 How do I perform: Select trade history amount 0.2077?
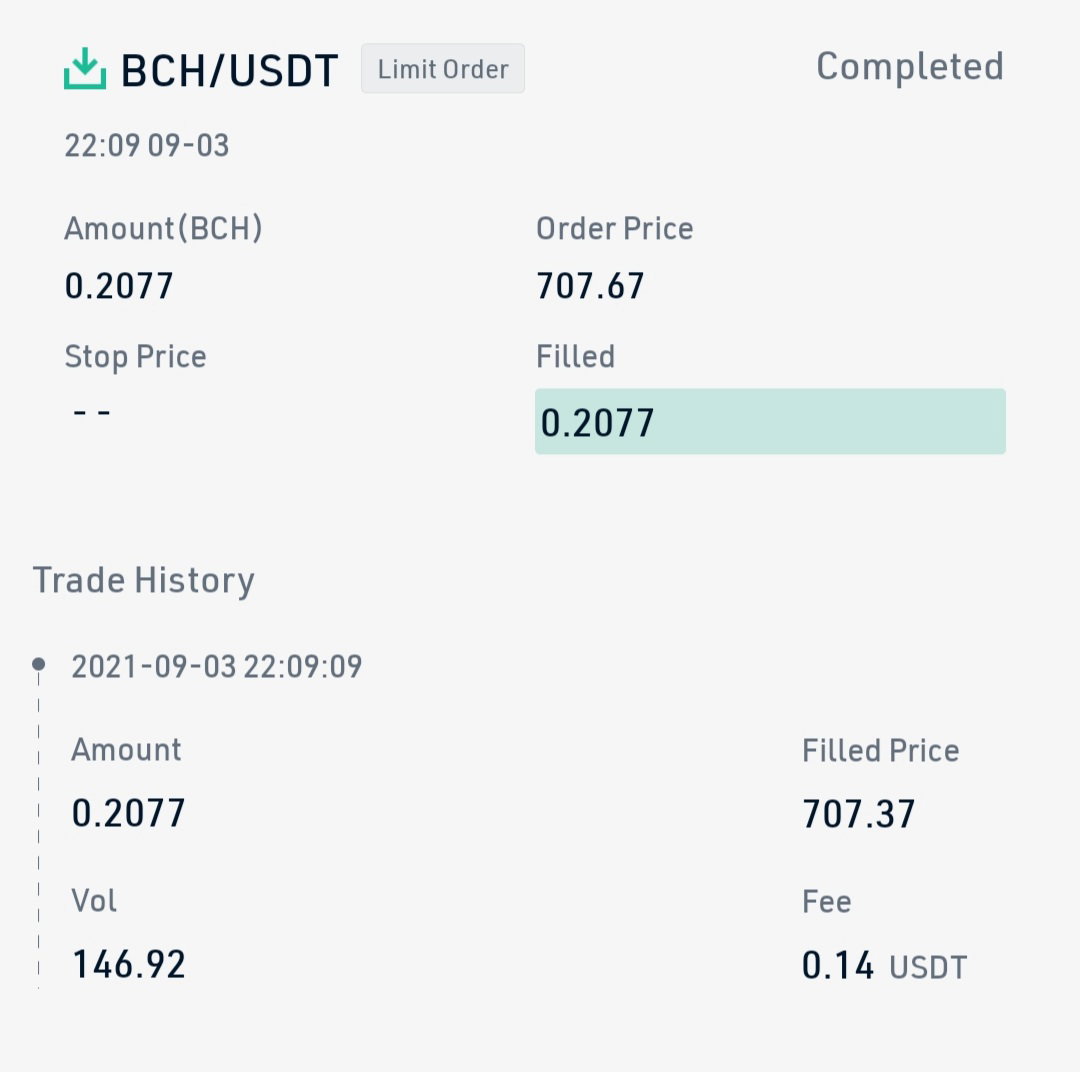pos(128,813)
